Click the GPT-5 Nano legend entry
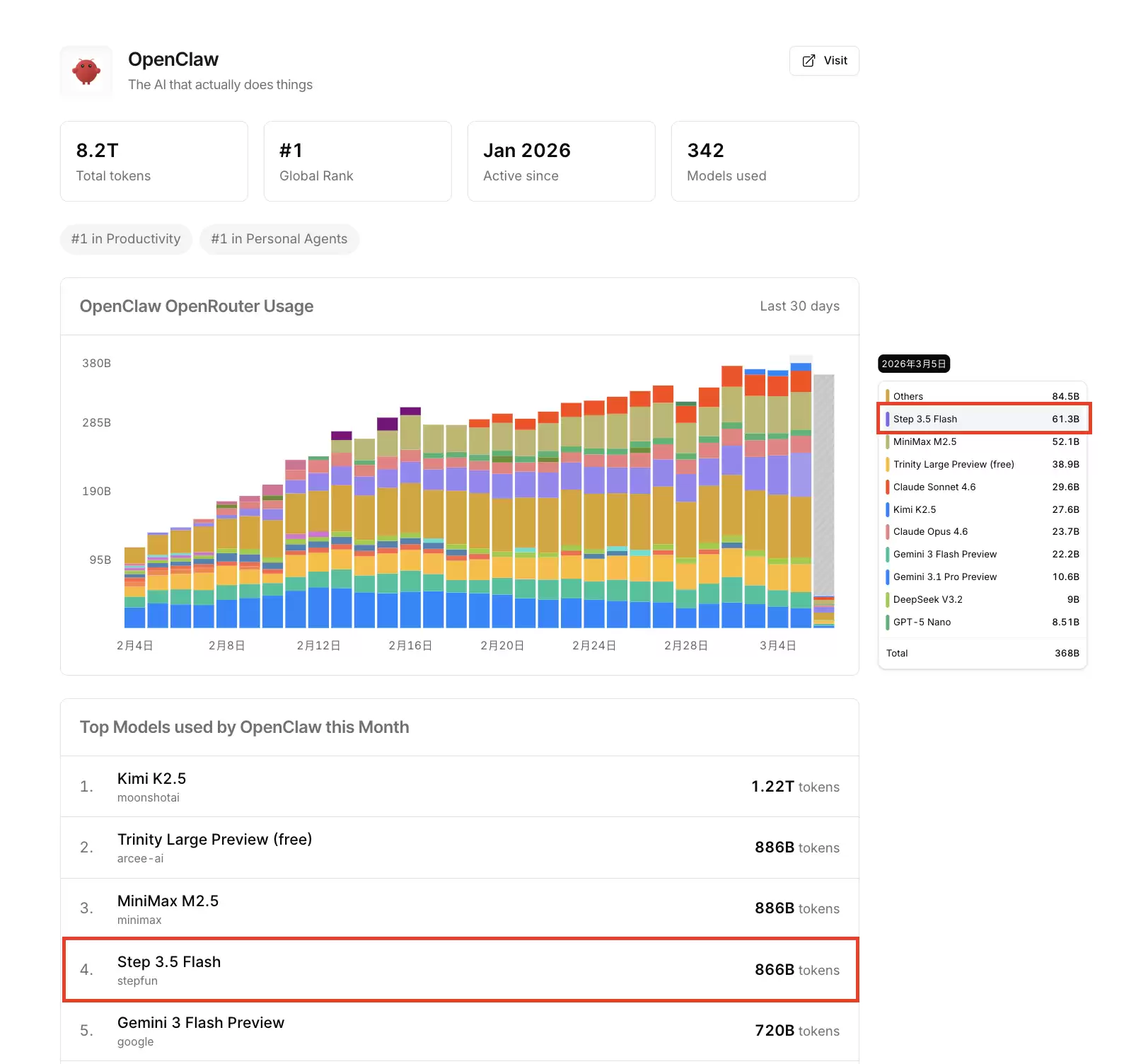The image size is (1136, 1064). (x=922, y=622)
